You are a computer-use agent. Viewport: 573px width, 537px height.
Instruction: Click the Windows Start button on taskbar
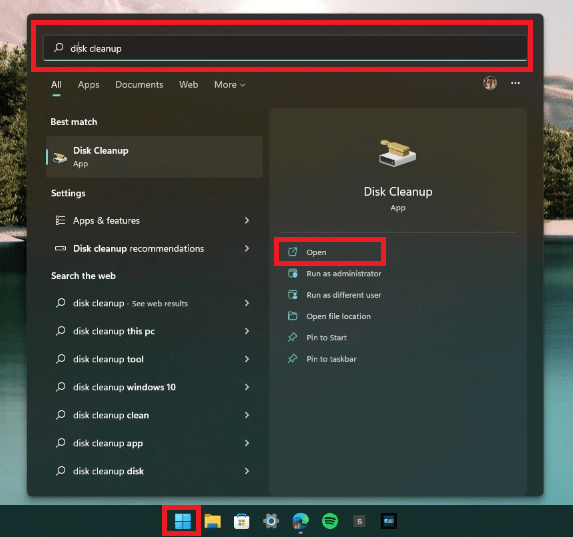point(182,521)
